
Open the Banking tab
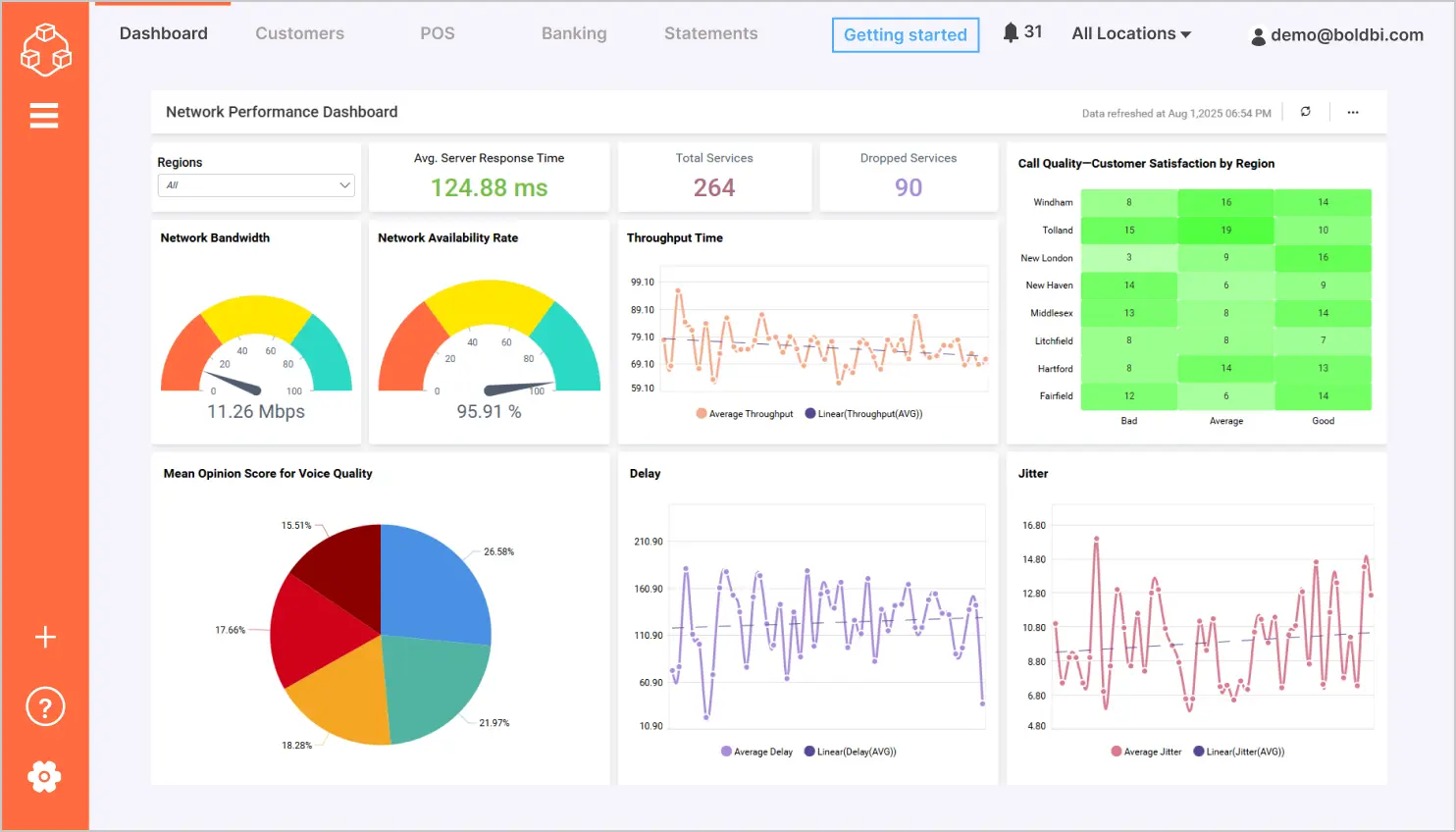573,33
